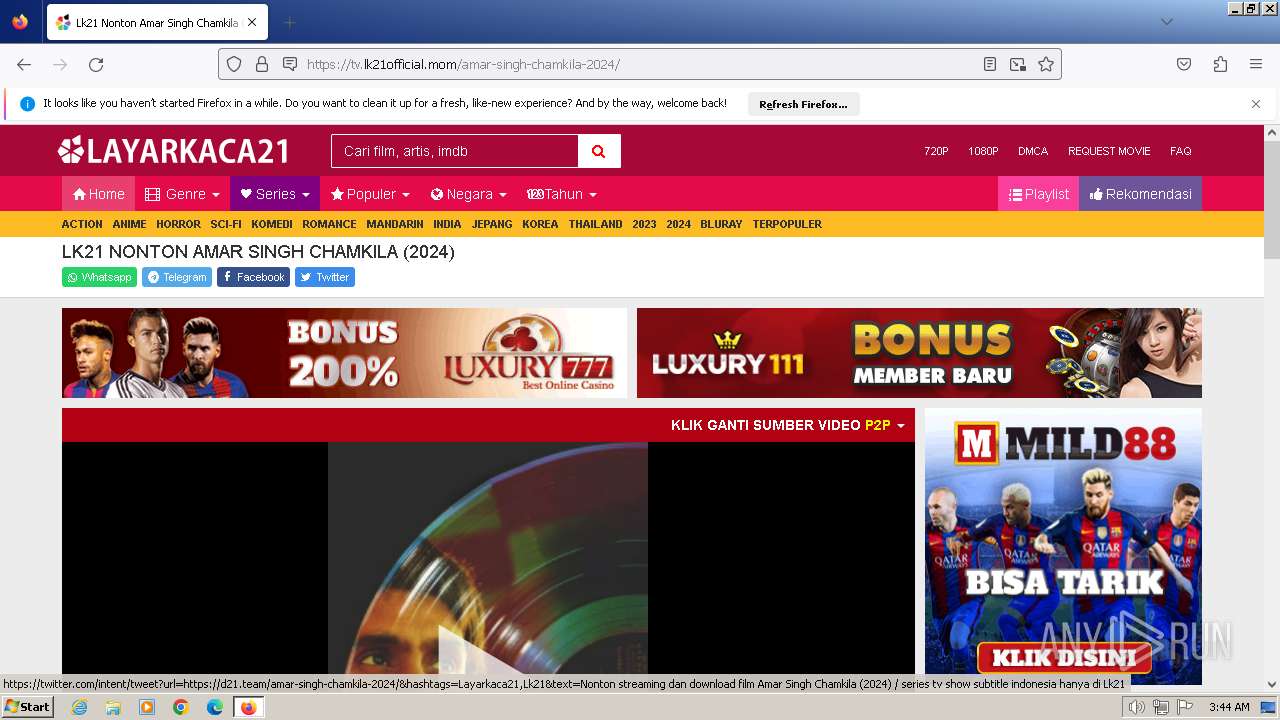Screen dimensions: 1280x720
Task: Select the ACTION category link
Action: [82, 224]
